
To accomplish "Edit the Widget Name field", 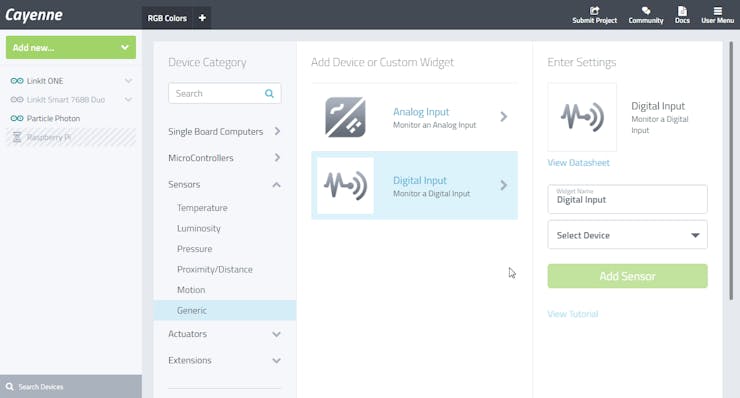I will (x=627, y=199).
